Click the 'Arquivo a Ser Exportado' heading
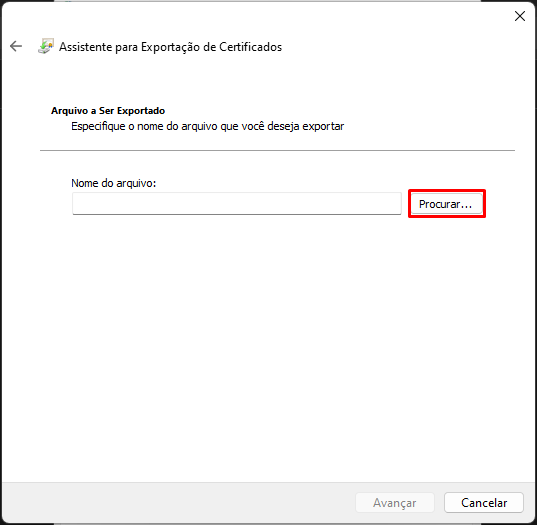The height and width of the screenshot is (525, 537). pyautogui.click(x=108, y=111)
